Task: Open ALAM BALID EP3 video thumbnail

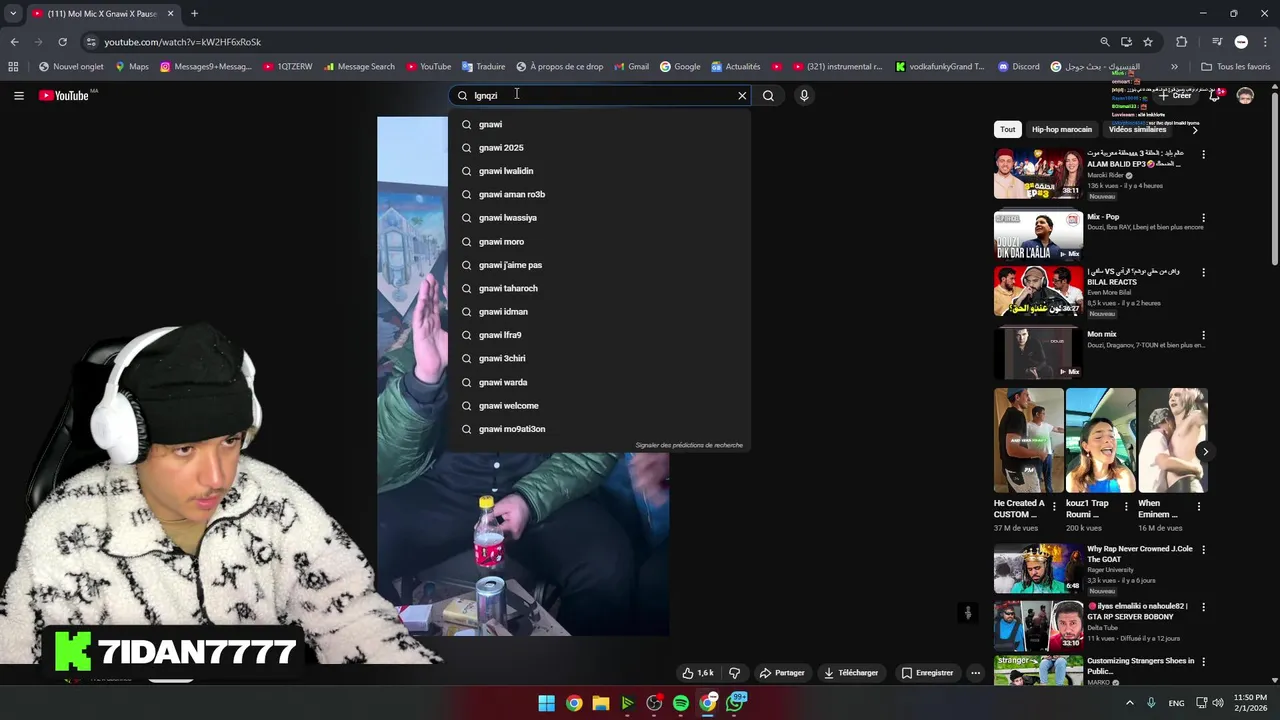Action: [x=1038, y=173]
